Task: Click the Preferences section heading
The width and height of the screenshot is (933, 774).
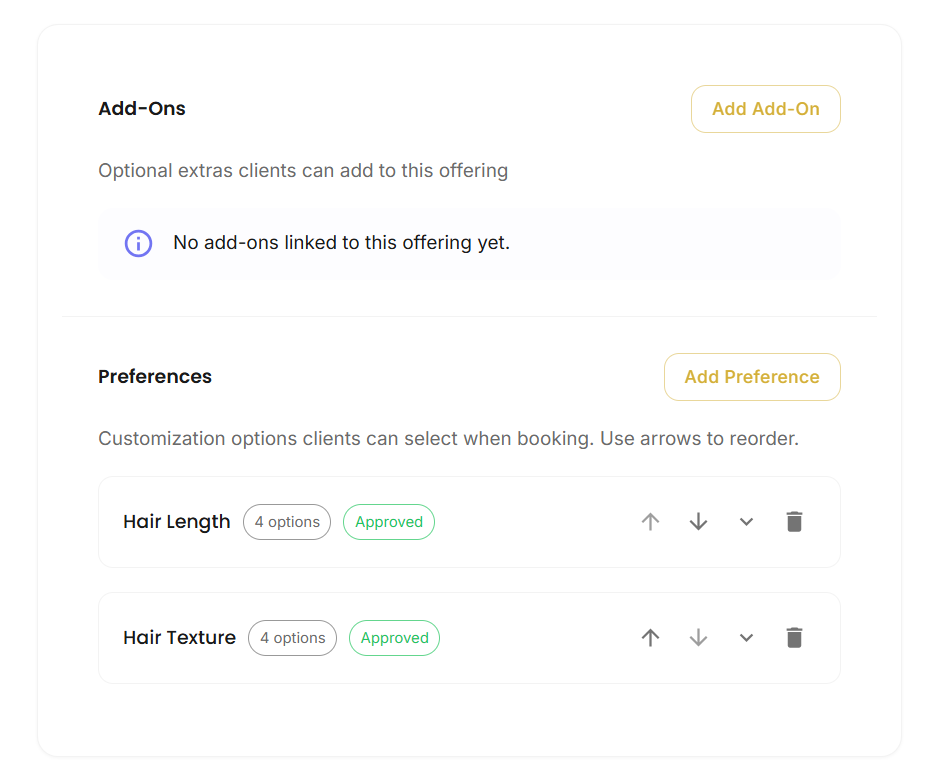Action: pos(155,377)
